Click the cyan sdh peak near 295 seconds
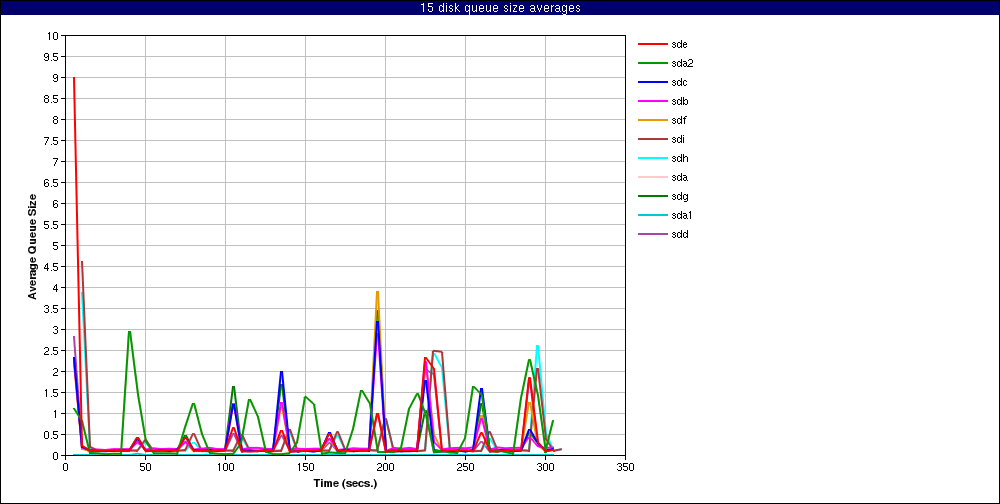The width and height of the screenshot is (1000, 504). coord(538,346)
